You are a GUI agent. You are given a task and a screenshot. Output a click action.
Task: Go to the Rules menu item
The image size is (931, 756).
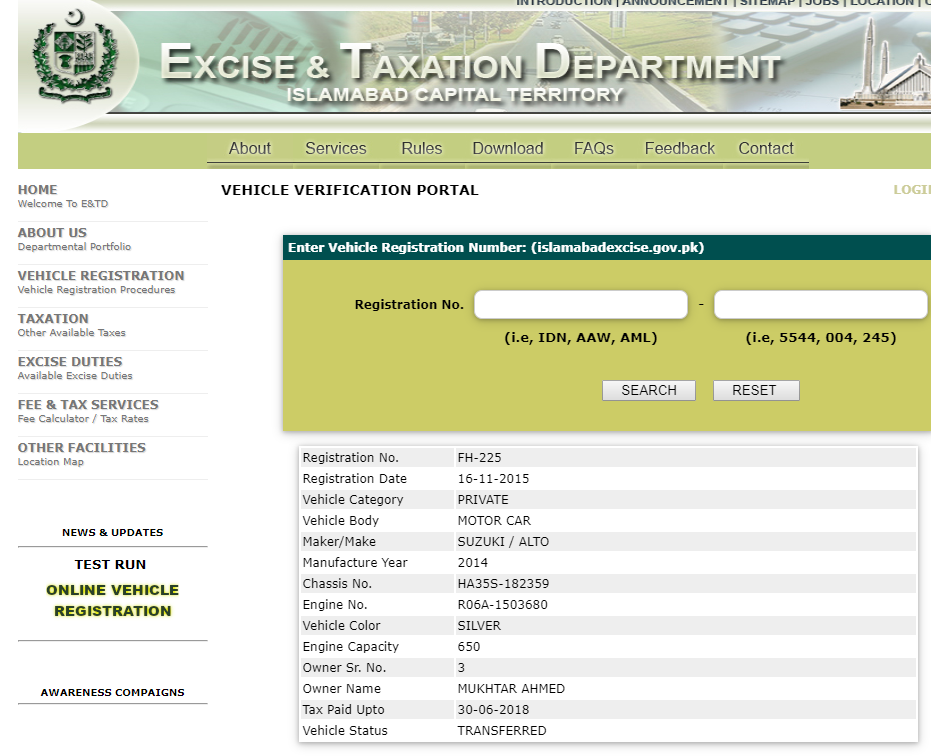pos(421,148)
